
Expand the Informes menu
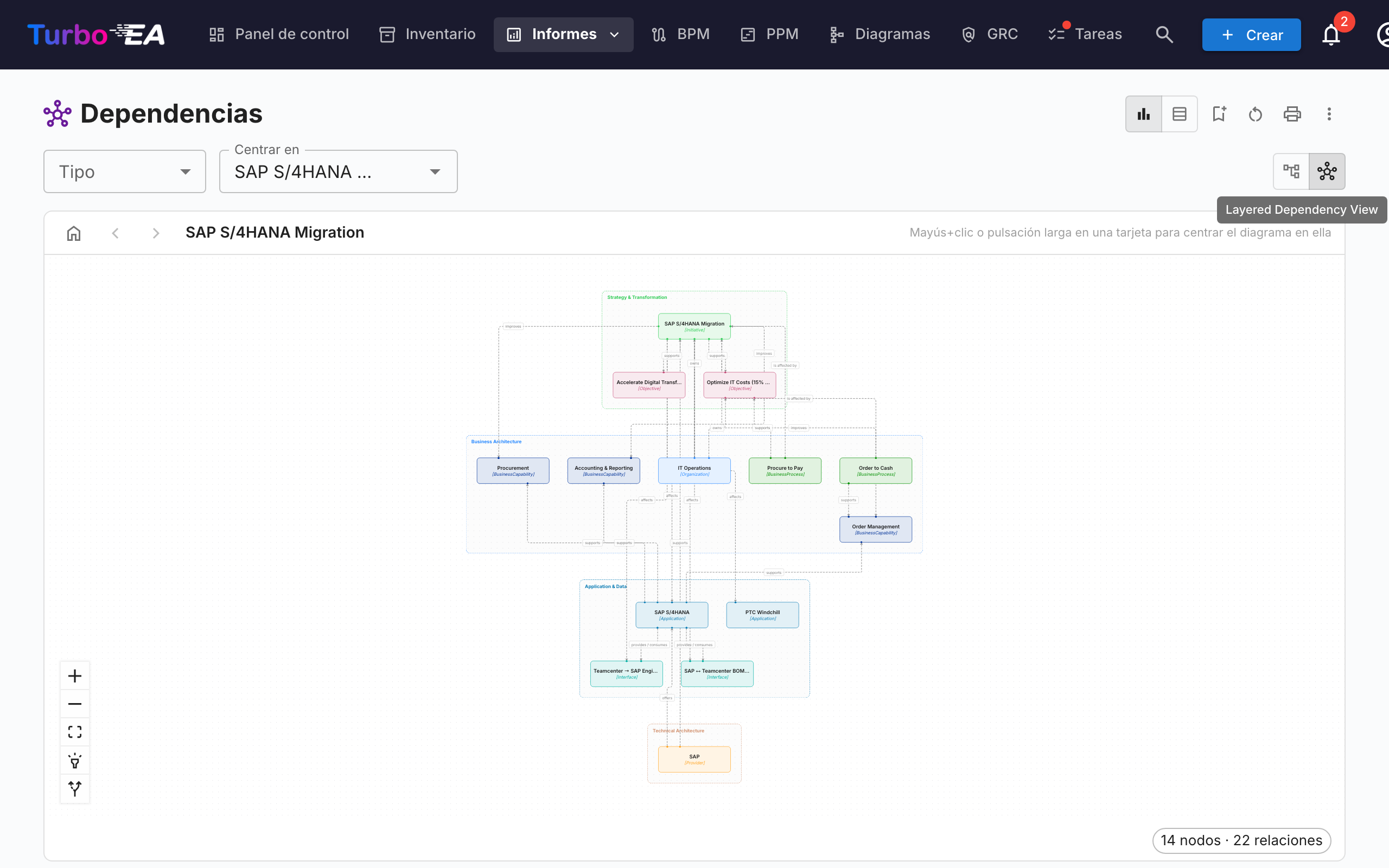click(563, 34)
